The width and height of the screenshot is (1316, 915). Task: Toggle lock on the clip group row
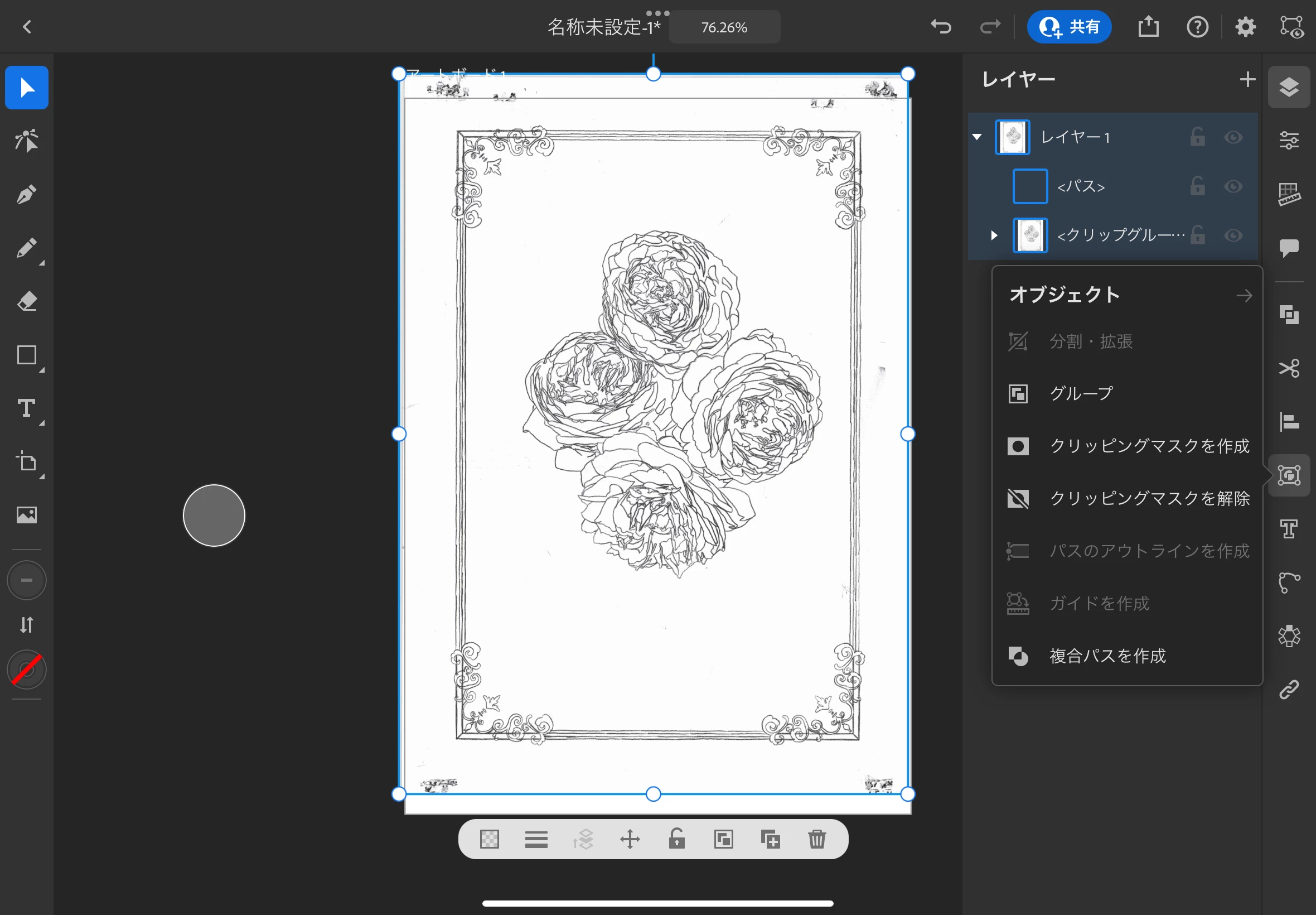tap(1197, 235)
